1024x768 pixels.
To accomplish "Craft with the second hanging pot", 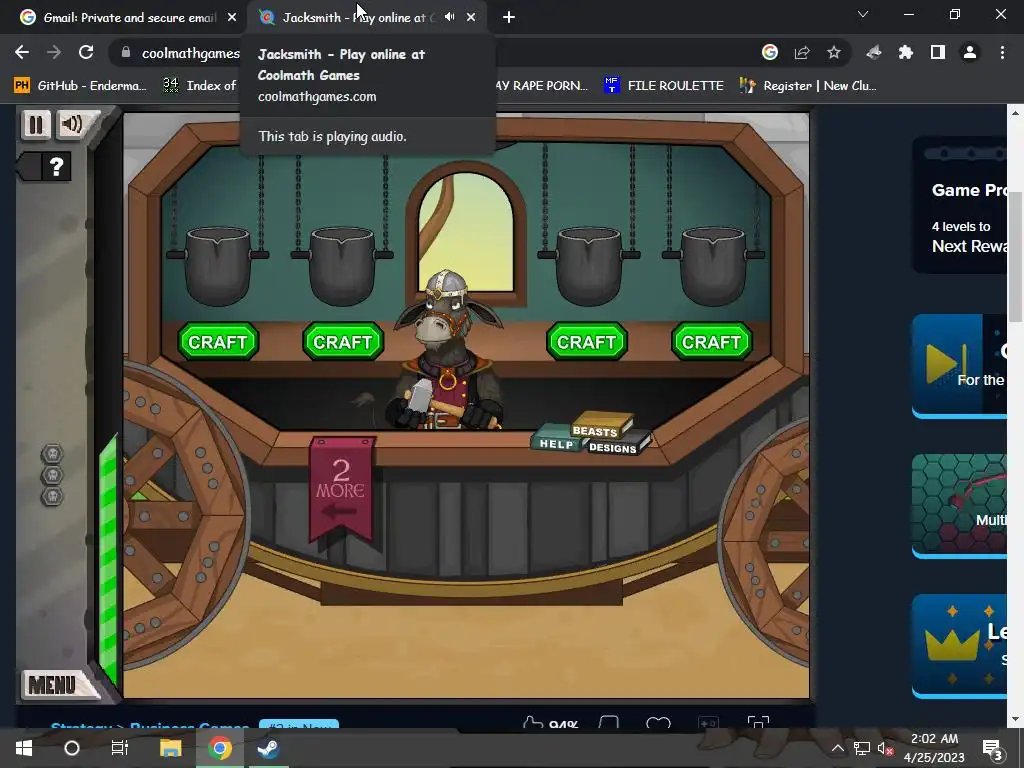I will 343,342.
